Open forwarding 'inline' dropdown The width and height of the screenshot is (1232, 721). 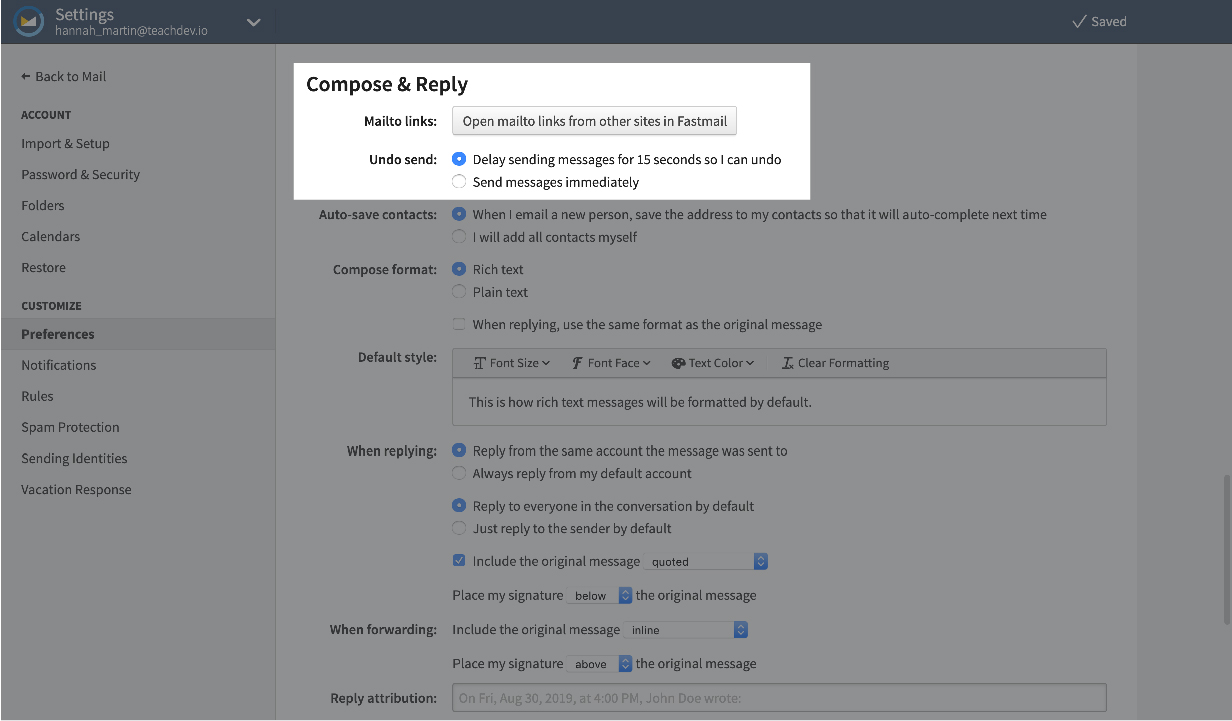point(686,630)
